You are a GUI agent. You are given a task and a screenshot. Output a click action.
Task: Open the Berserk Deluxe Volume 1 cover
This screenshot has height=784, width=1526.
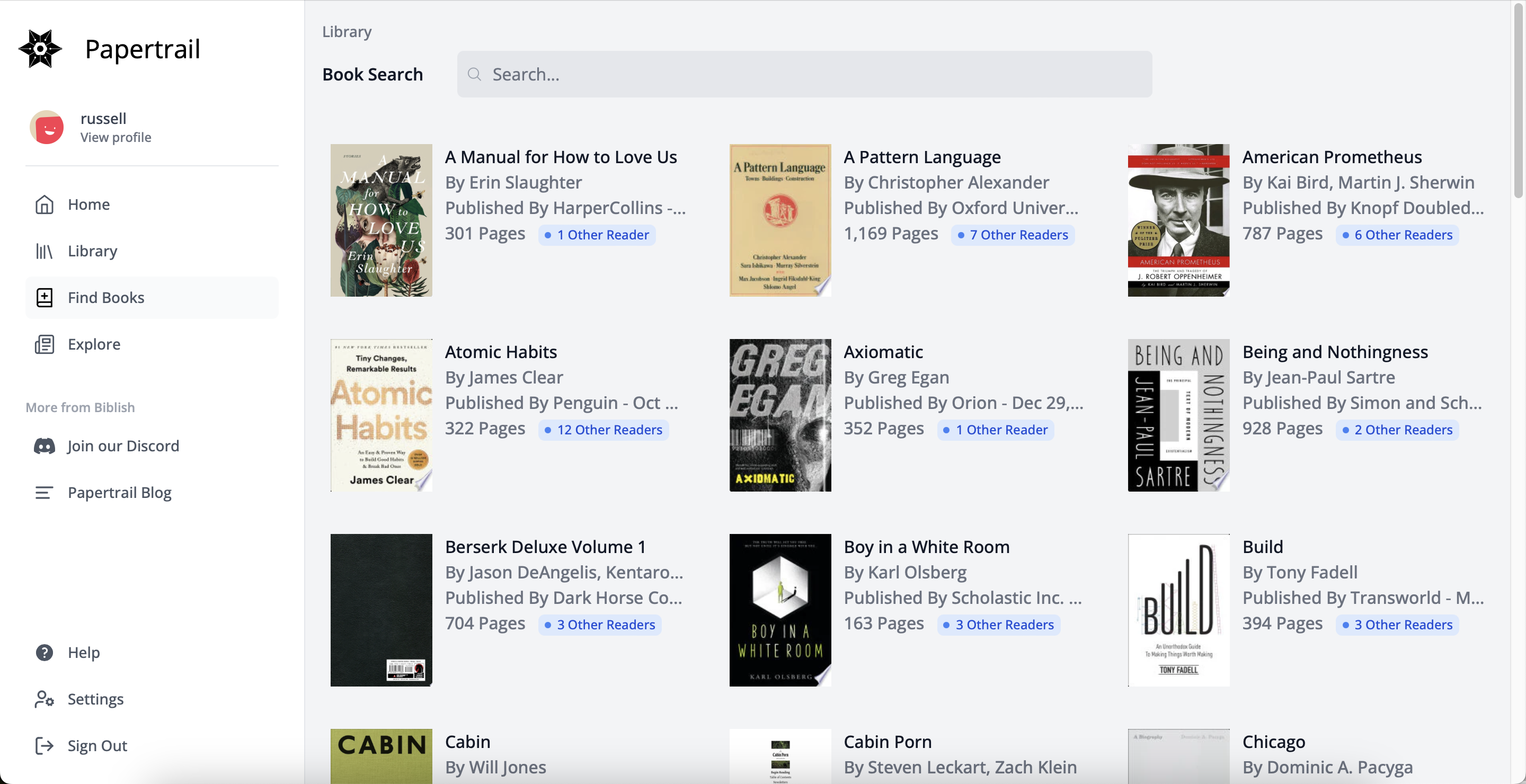[x=381, y=610]
